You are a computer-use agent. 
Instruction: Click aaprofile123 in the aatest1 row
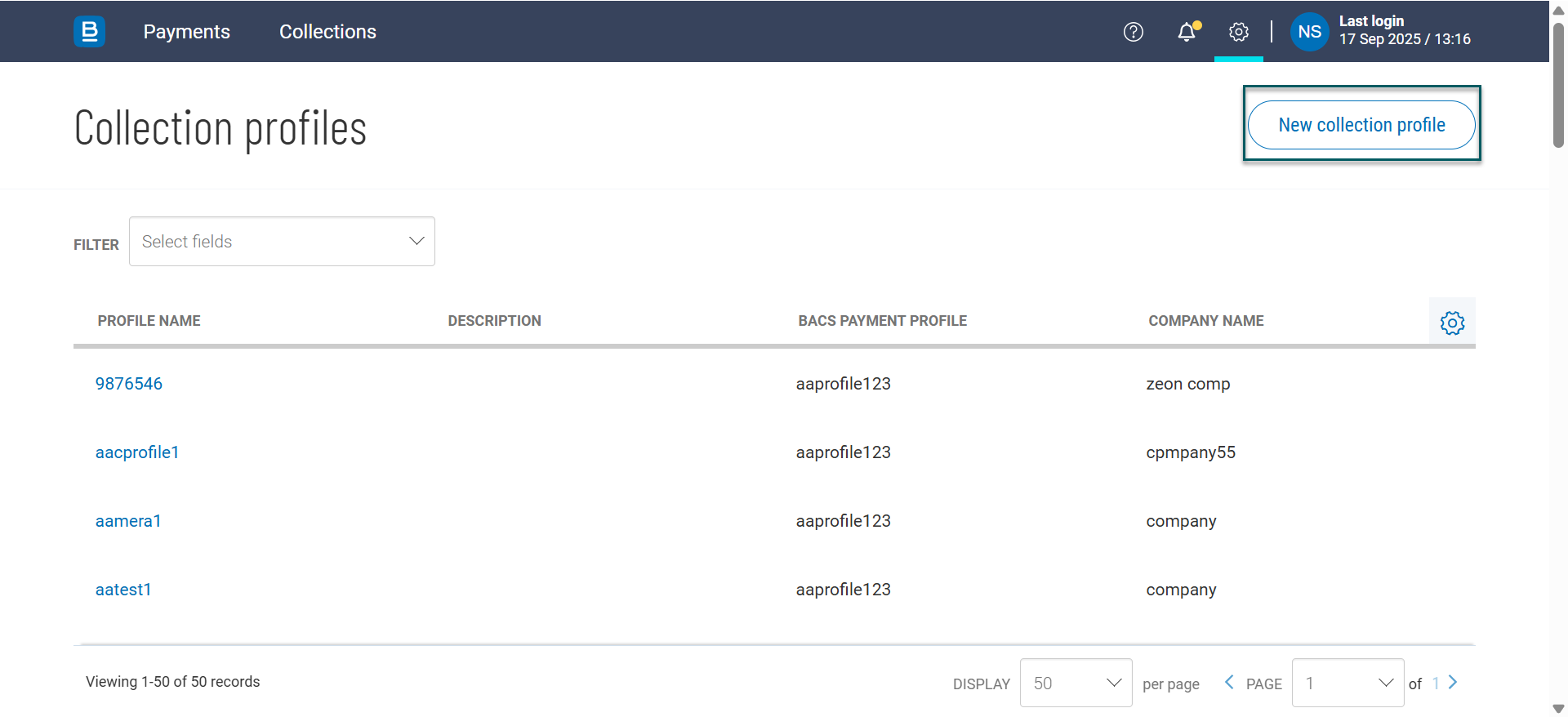click(843, 590)
